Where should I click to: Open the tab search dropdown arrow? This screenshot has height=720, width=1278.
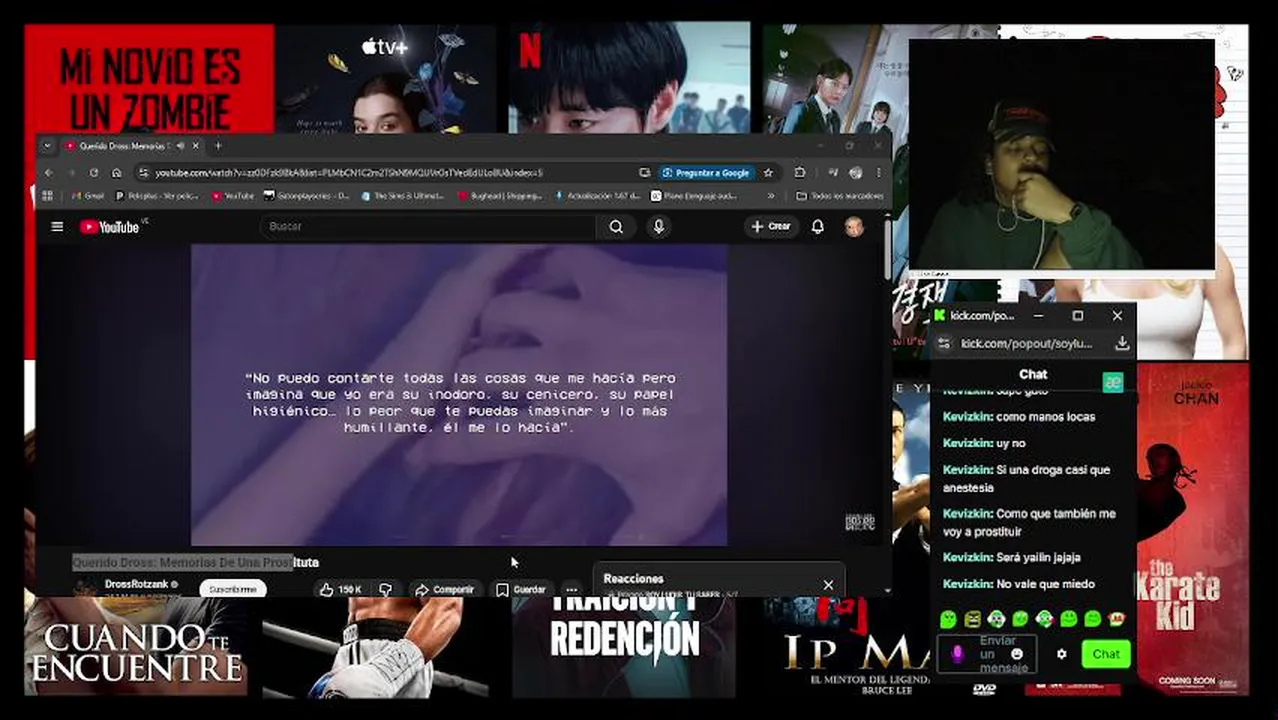47,146
